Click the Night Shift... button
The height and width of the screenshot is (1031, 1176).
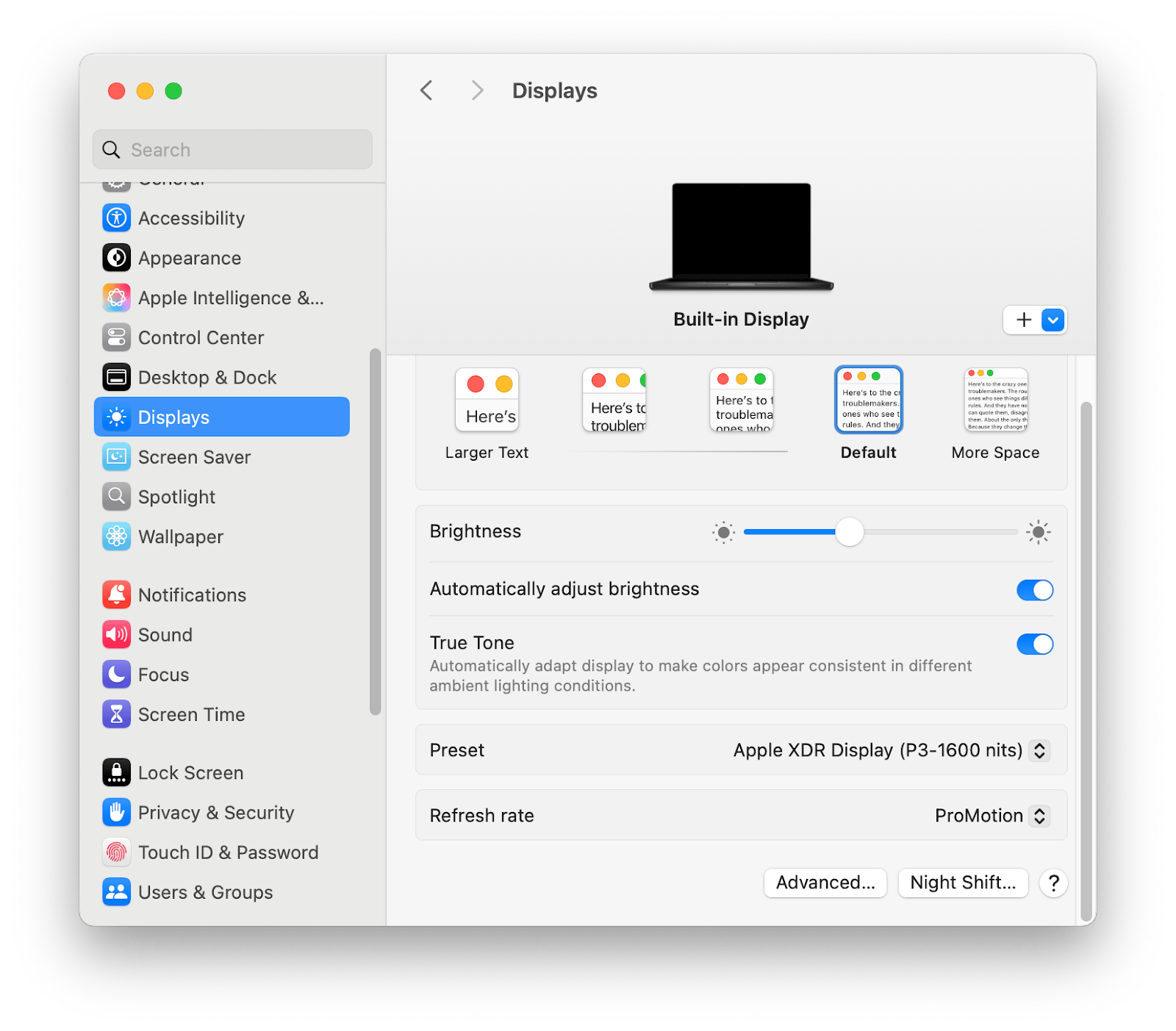coord(963,883)
